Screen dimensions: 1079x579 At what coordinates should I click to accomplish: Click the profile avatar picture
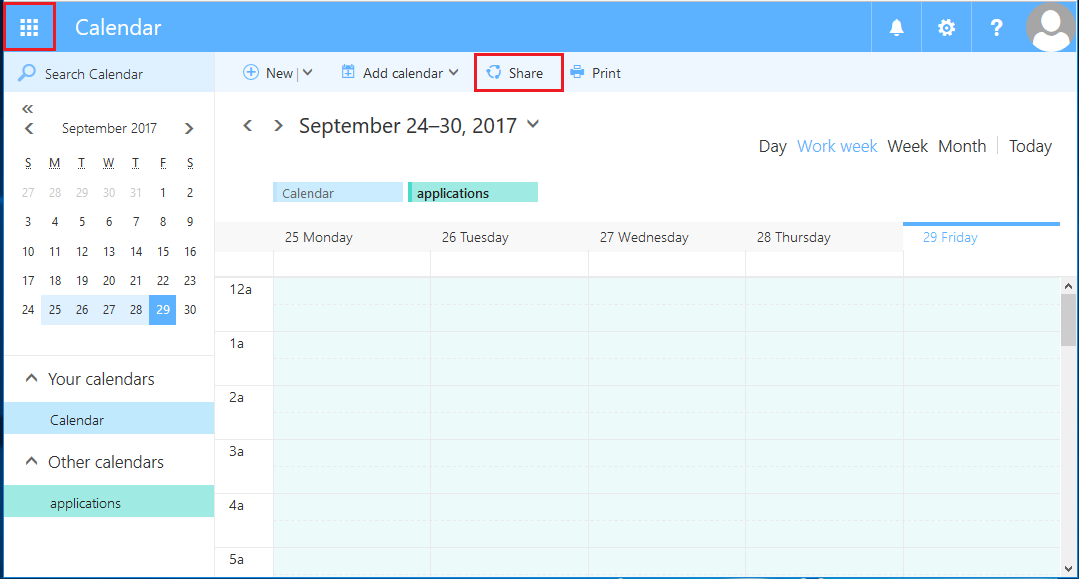(x=1049, y=26)
